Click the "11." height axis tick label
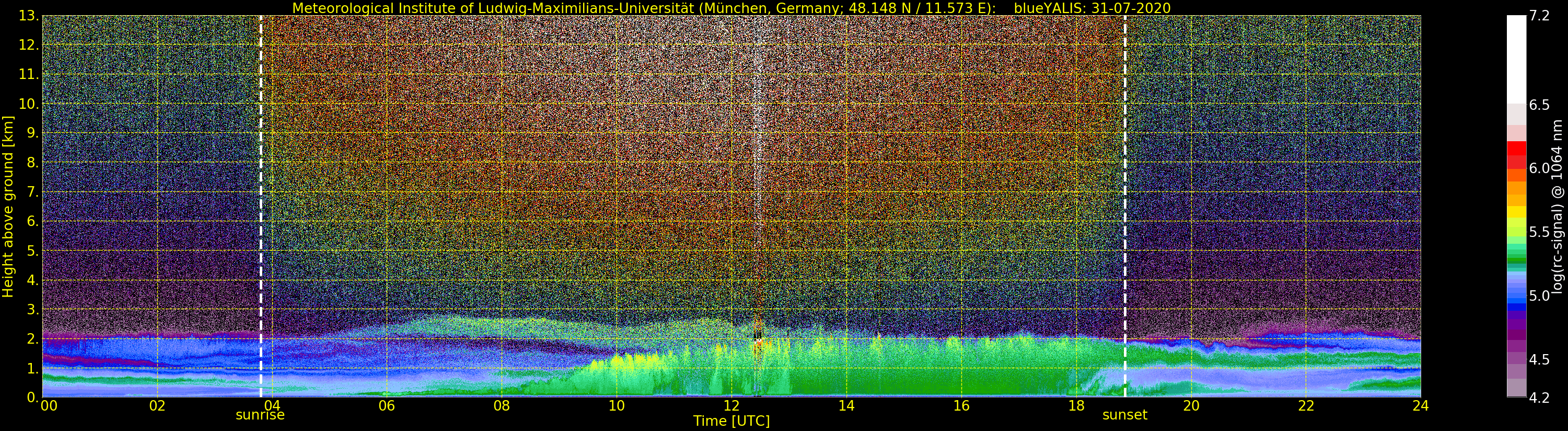Screen dimensions: 1568x431 tap(29, 74)
